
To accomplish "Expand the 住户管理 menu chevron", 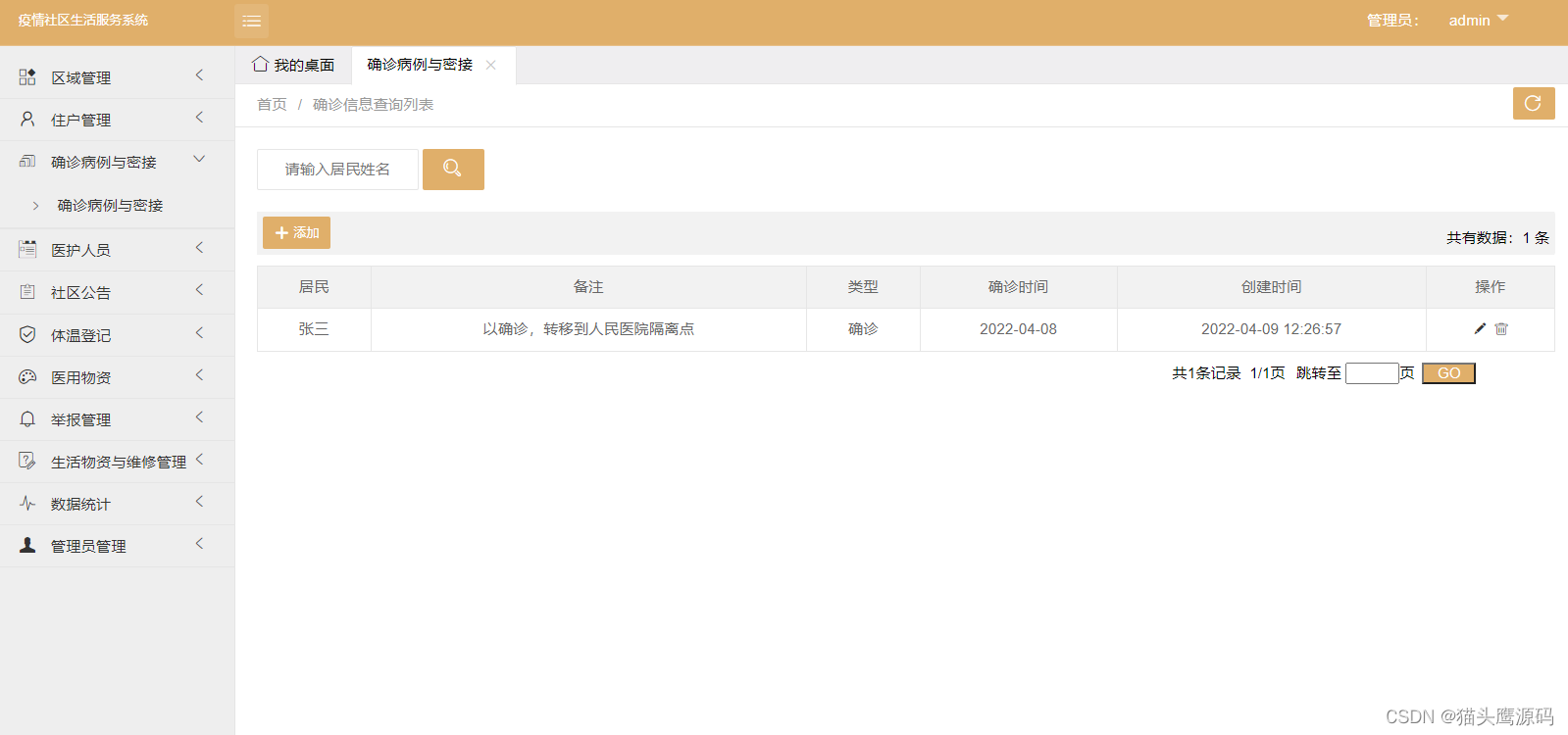I will 200,118.
